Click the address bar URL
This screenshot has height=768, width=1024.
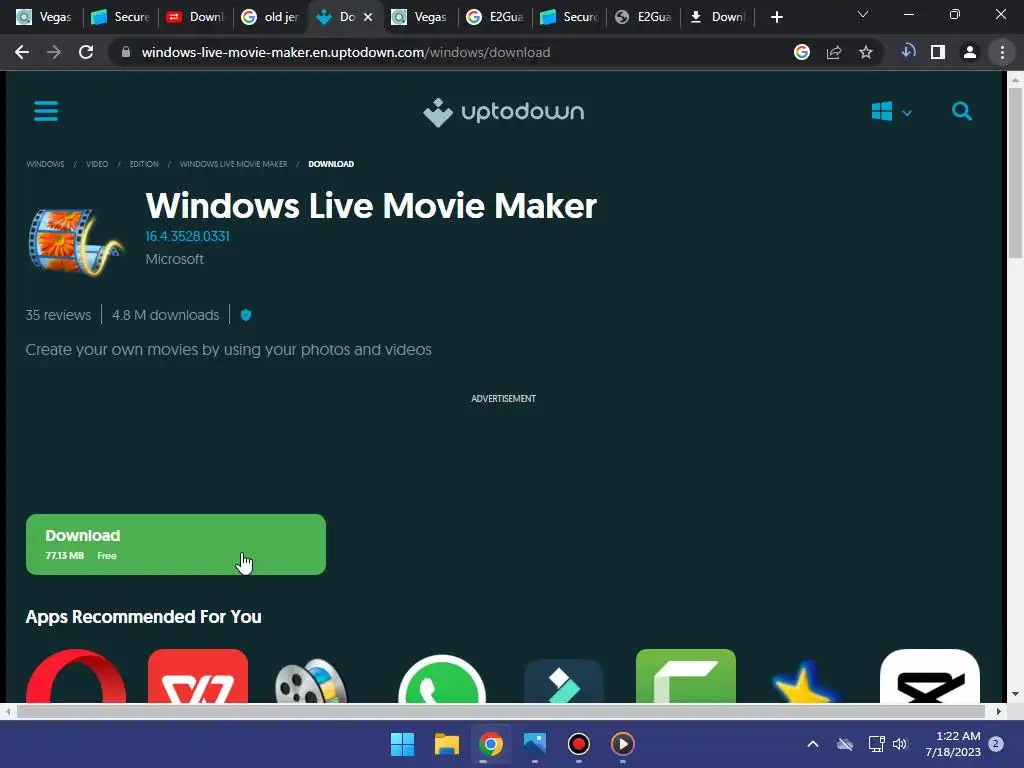click(345, 52)
